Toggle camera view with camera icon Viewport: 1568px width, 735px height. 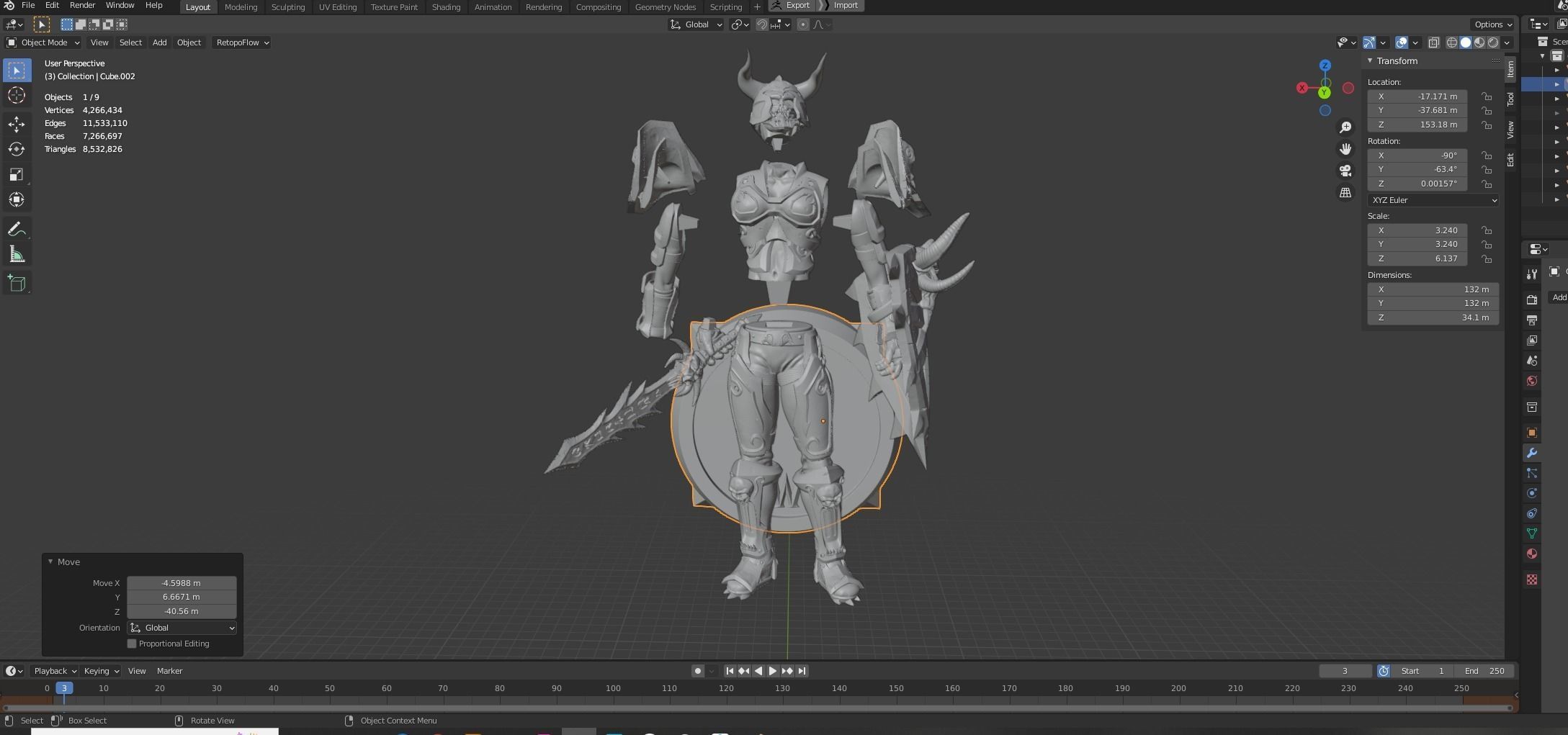click(1345, 171)
